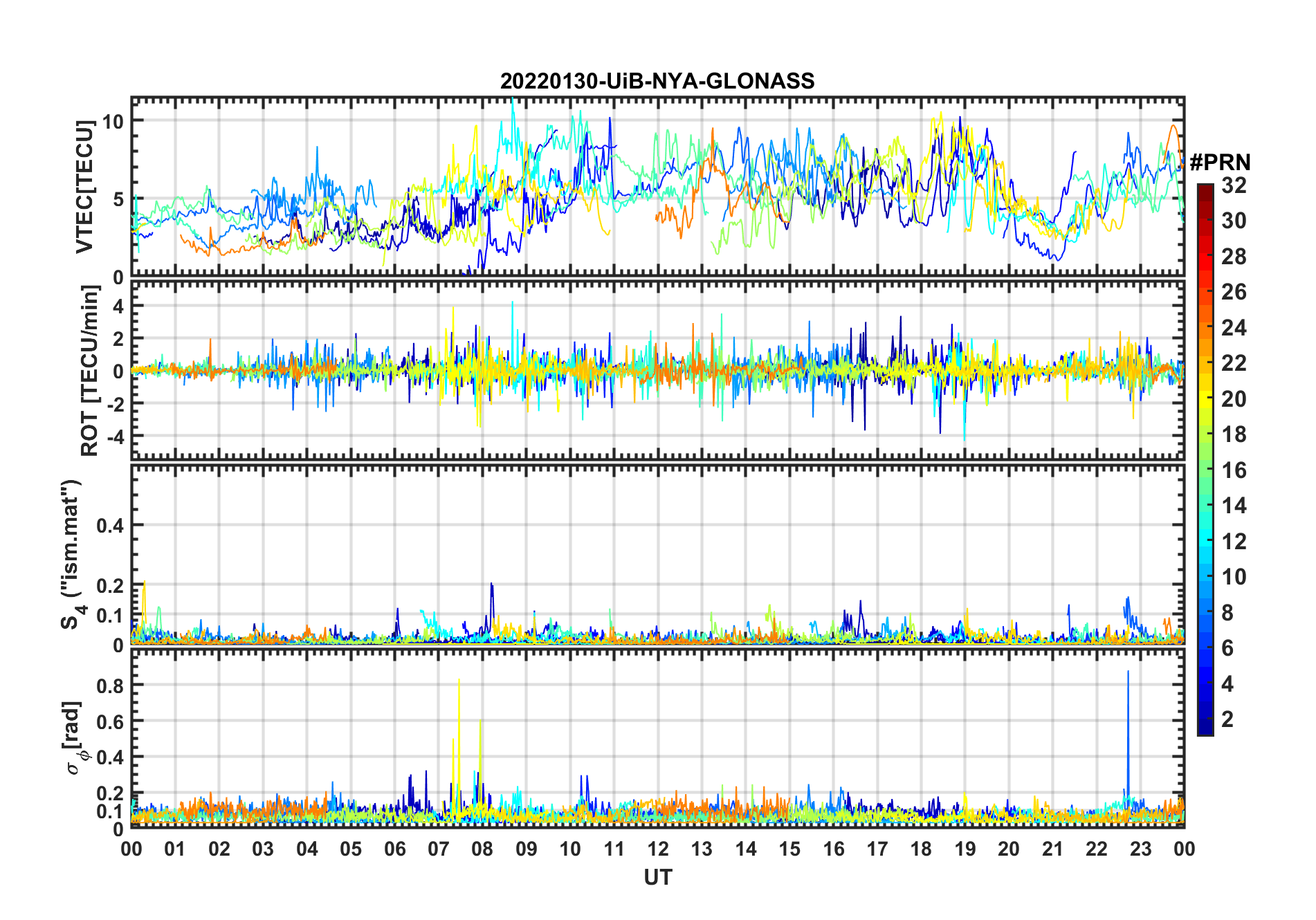Click colorbar tick label 8
Image resolution: width=1316 pixels, height=920 pixels.
click(1227, 612)
